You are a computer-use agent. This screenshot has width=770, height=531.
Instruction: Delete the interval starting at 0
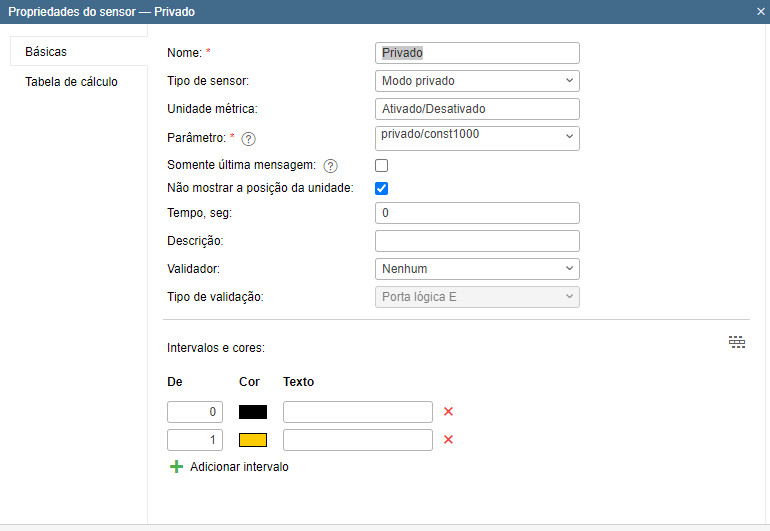tap(448, 412)
